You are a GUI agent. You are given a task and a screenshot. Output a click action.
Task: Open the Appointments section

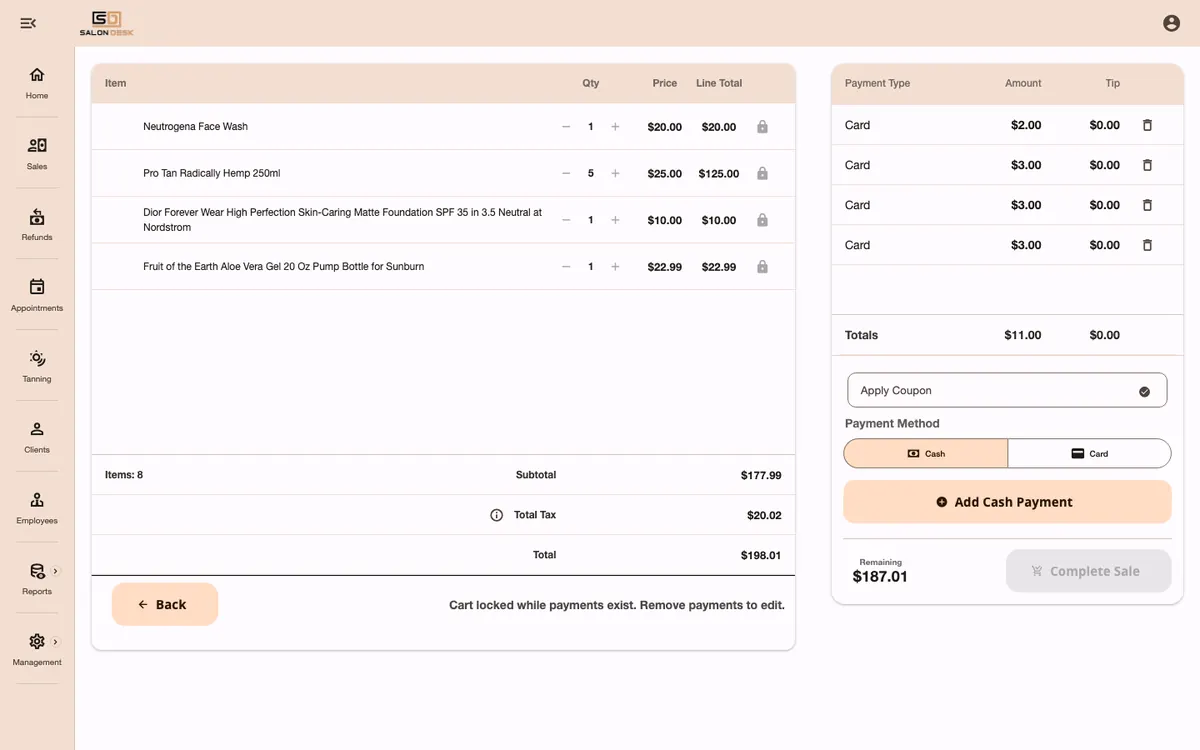37,295
